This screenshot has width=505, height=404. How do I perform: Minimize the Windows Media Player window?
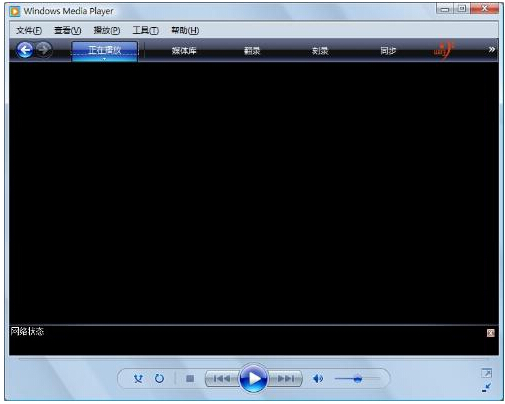(x=445, y=9)
